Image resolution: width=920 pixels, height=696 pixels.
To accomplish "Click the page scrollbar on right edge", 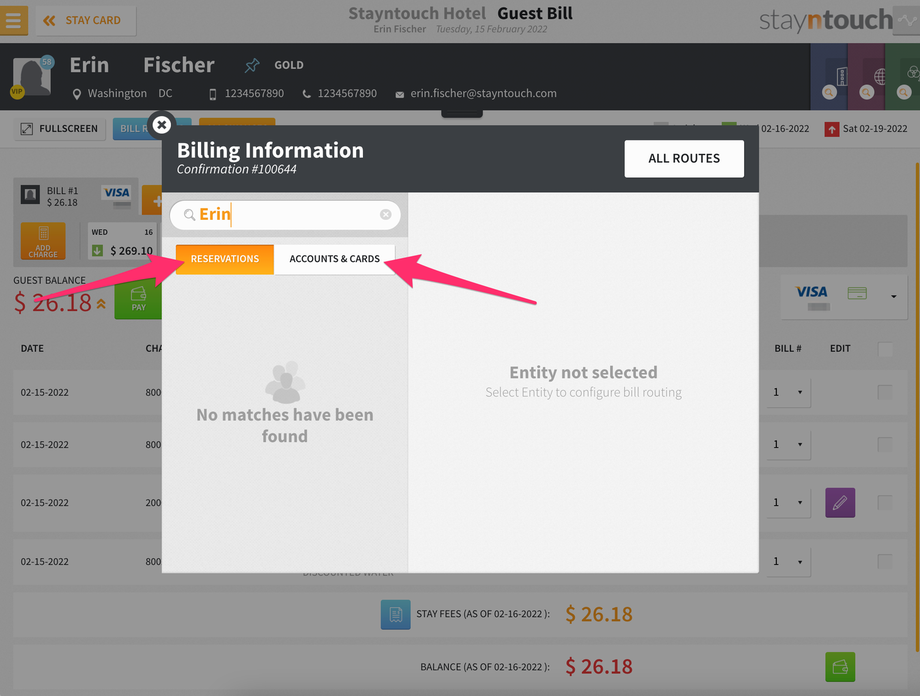I will [x=918, y=405].
